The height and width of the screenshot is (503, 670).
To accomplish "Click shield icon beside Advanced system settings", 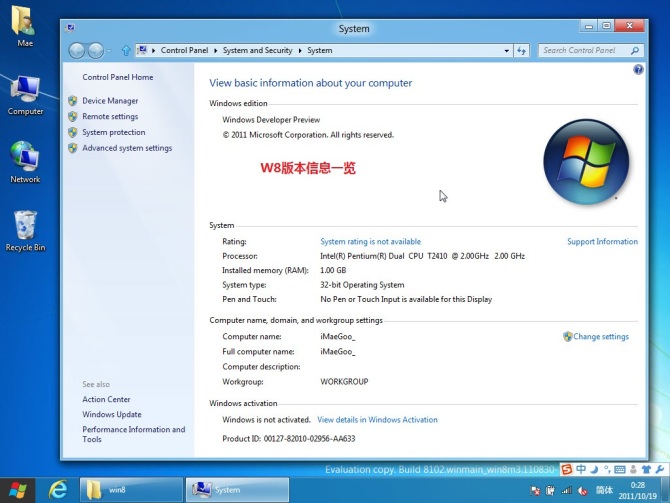I will (x=73, y=148).
